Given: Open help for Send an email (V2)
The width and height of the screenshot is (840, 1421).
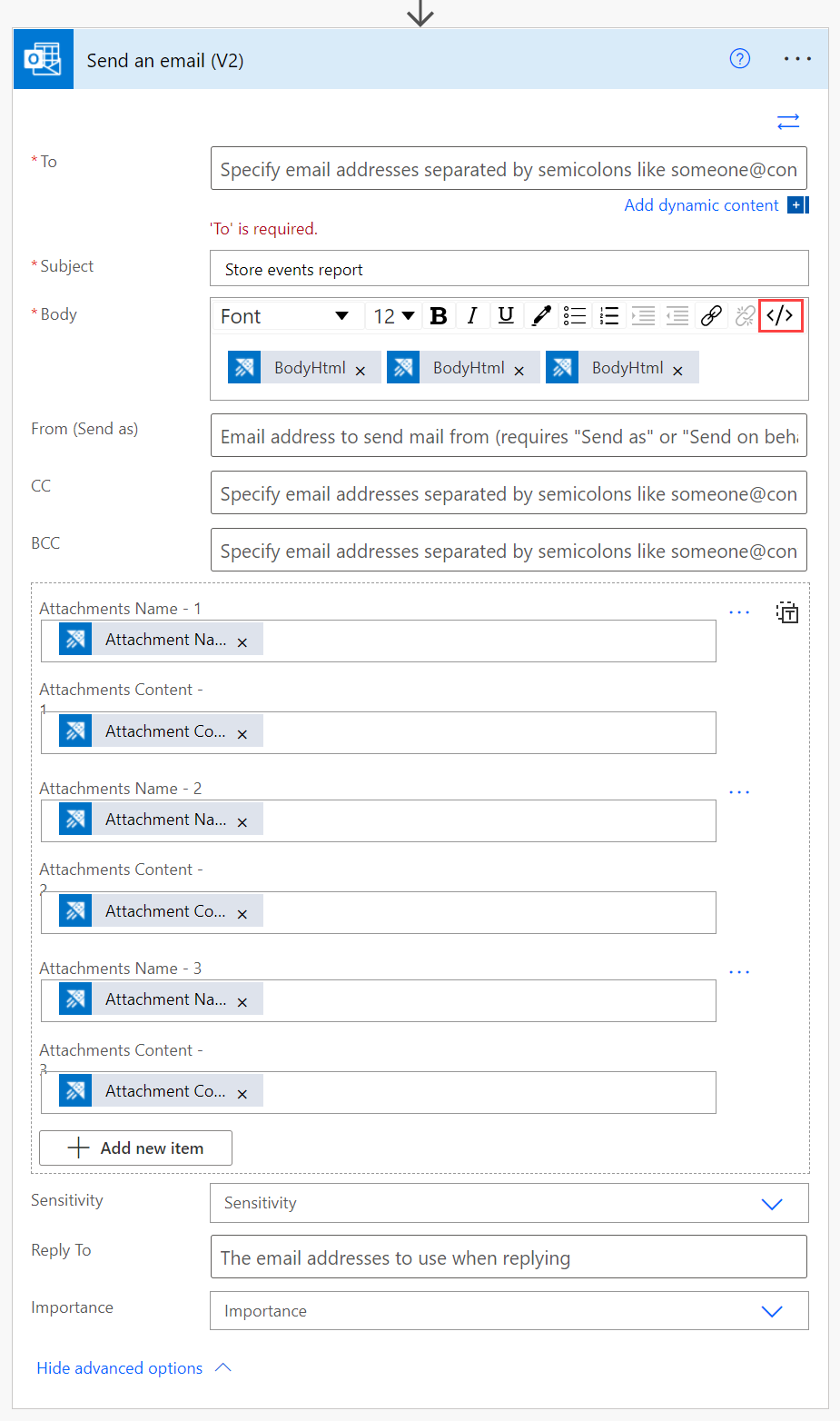Looking at the screenshot, I should click(x=740, y=58).
